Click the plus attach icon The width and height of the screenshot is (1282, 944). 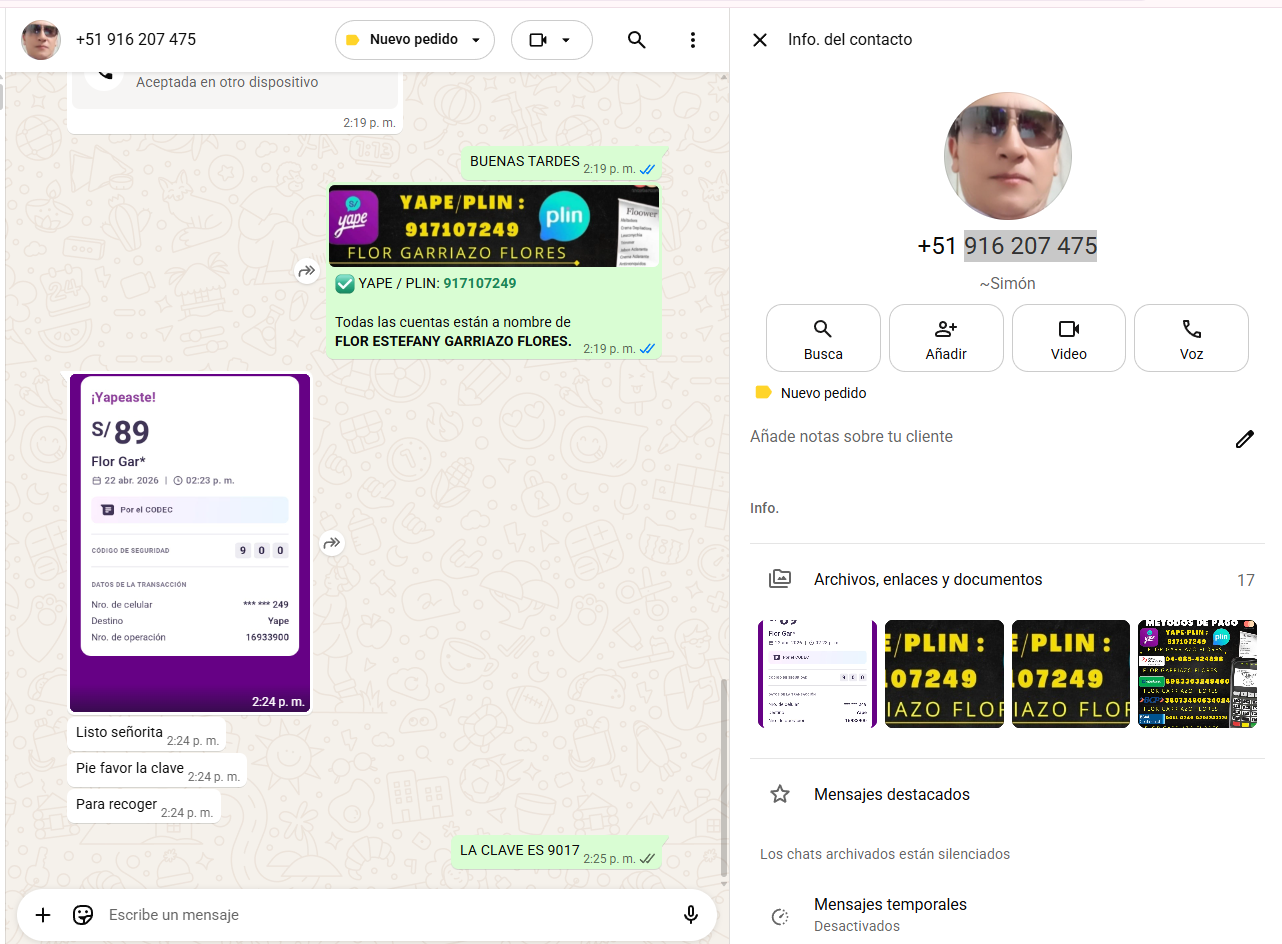pyautogui.click(x=43, y=915)
